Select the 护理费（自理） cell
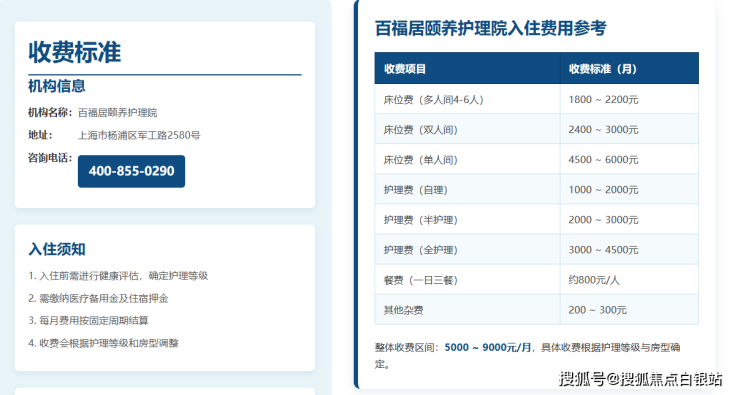This screenshot has width=740, height=395. pos(467,190)
